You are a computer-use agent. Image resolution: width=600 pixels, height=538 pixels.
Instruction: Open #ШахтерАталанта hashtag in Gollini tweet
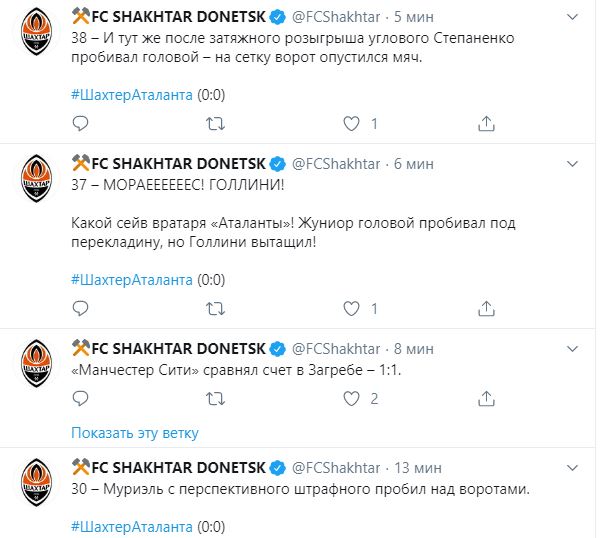(132, 280)
